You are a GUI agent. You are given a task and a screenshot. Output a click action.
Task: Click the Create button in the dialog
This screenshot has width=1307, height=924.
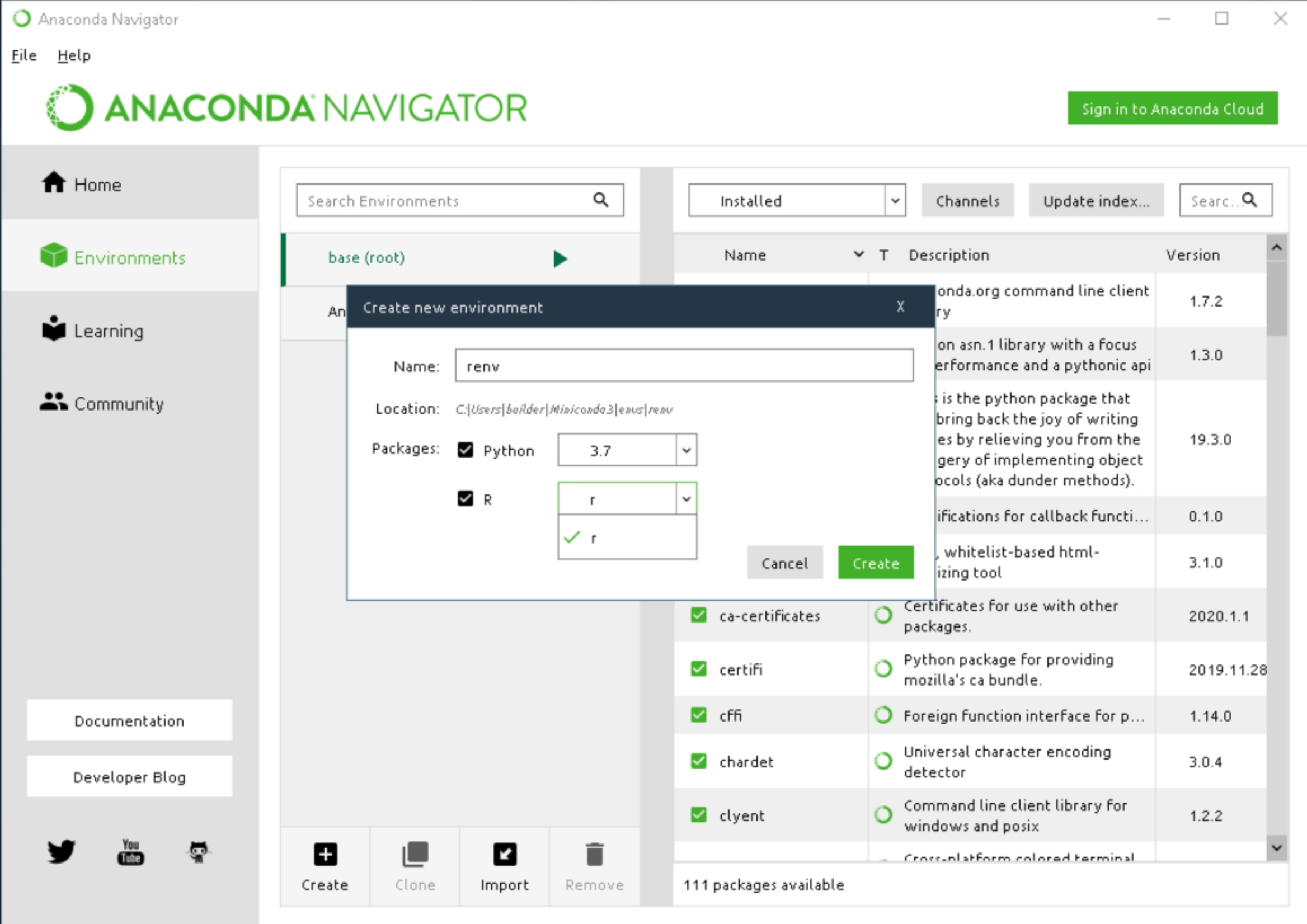click(x=875, y=563)
